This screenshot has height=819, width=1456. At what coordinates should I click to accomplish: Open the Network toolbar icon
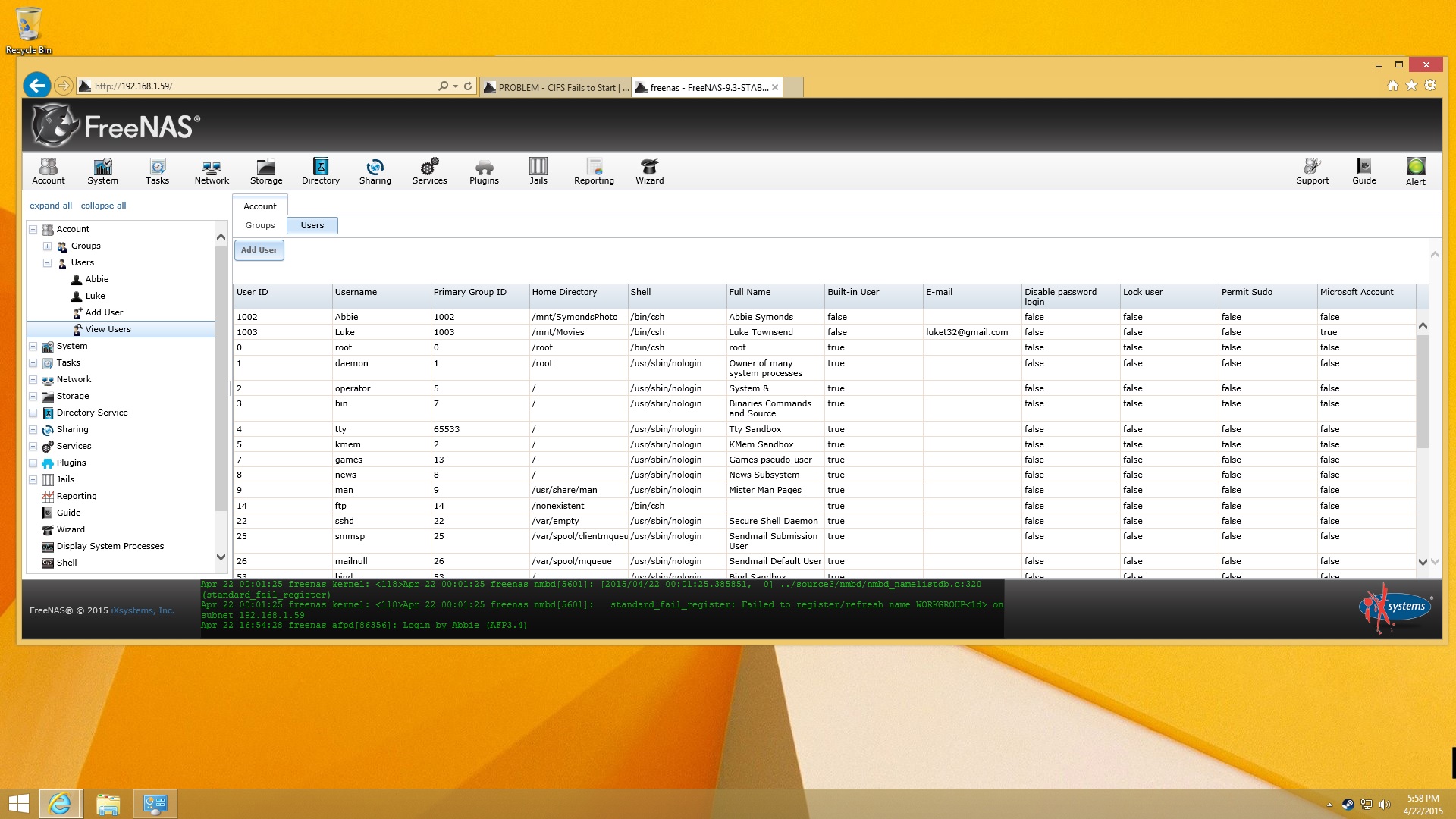(212, 171)
